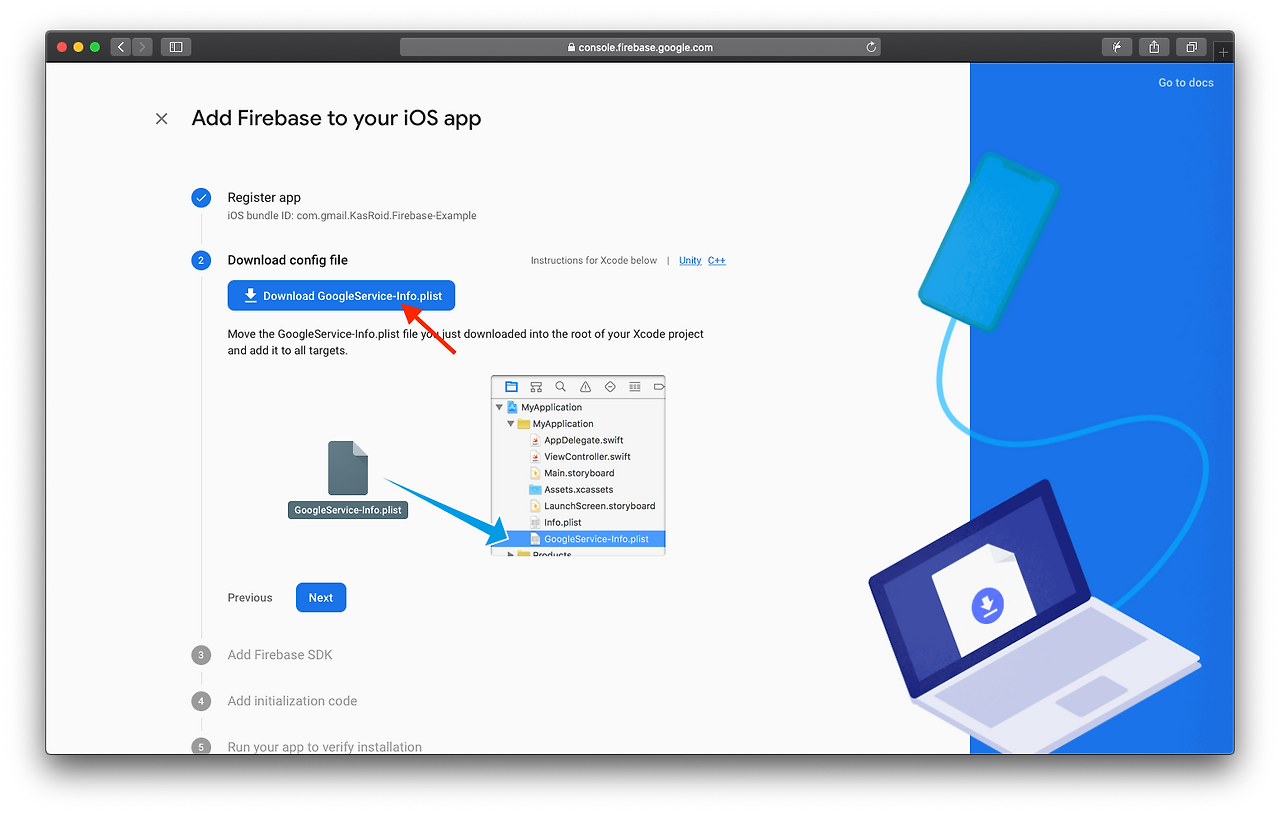Screen dimensions: 1280x815
Task: Click the console.firebase.google.com address field
Action: [x=640, y=47]
